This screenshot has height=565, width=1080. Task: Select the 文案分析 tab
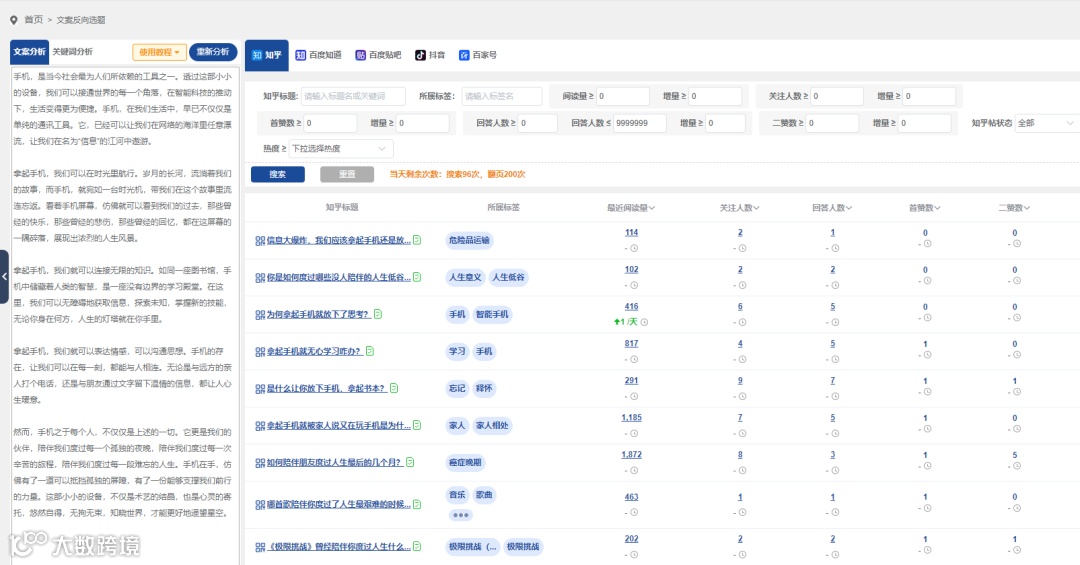[x=30, y=52]
